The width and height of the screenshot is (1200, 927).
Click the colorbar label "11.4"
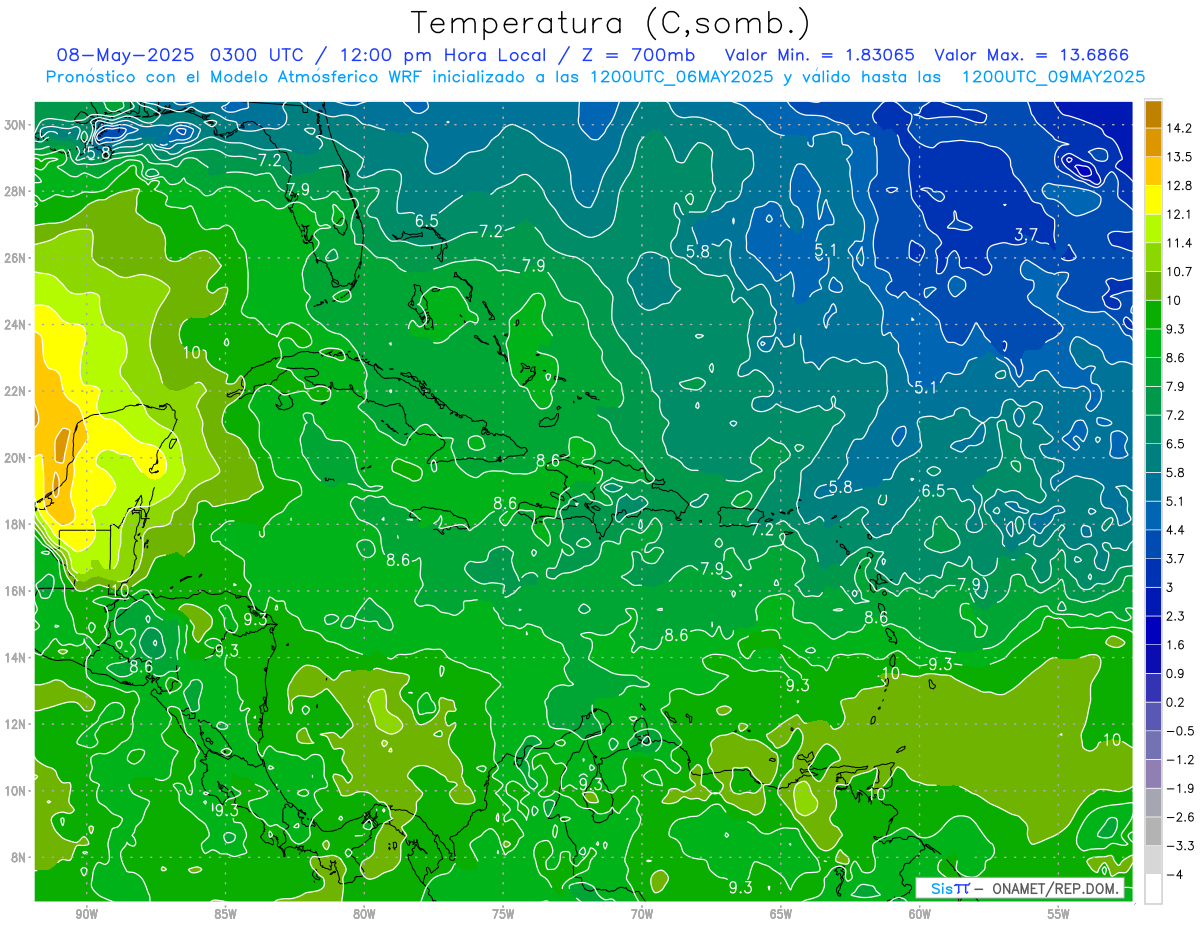point(1179,243)
